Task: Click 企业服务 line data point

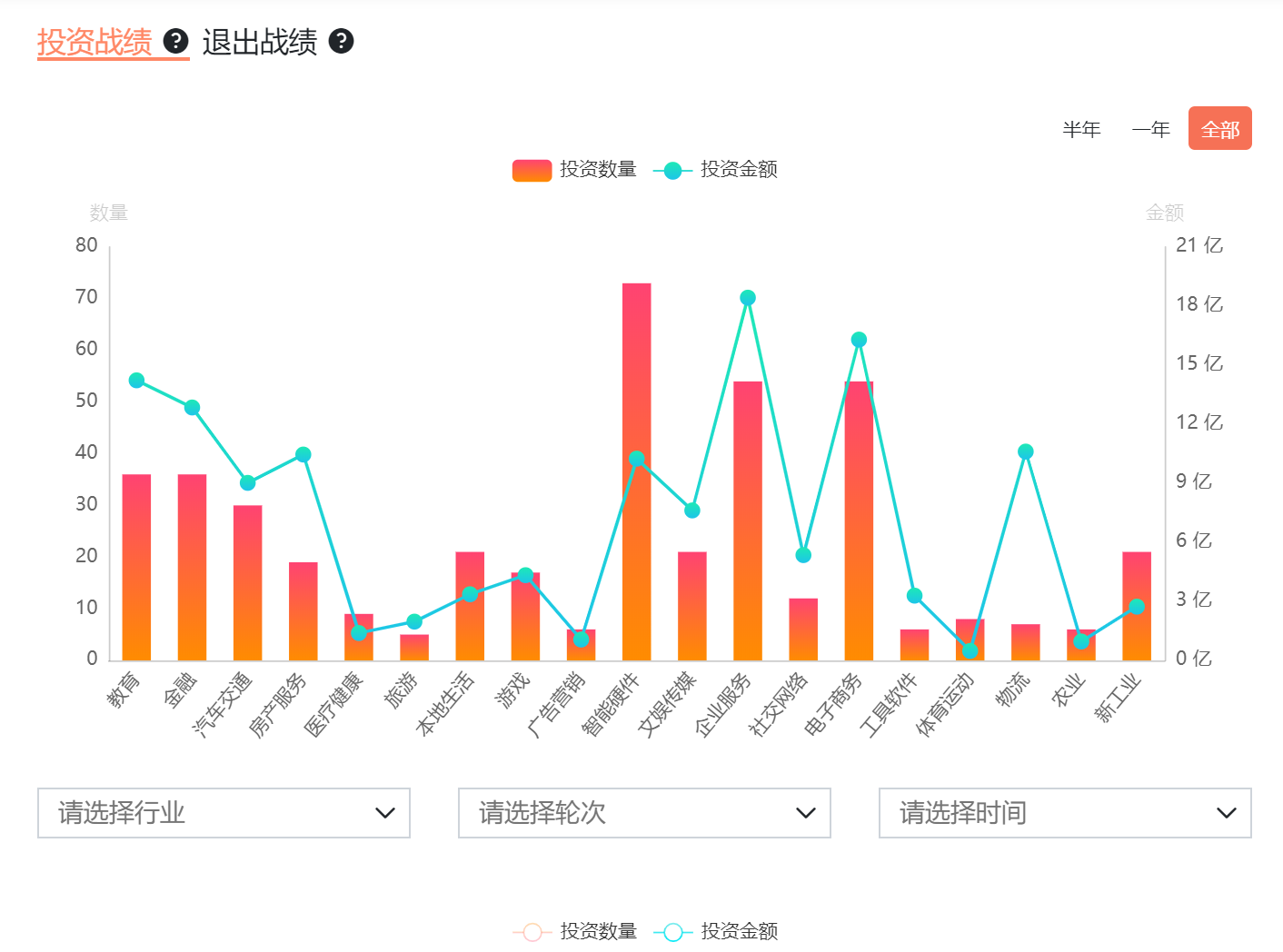Action: 748,298
